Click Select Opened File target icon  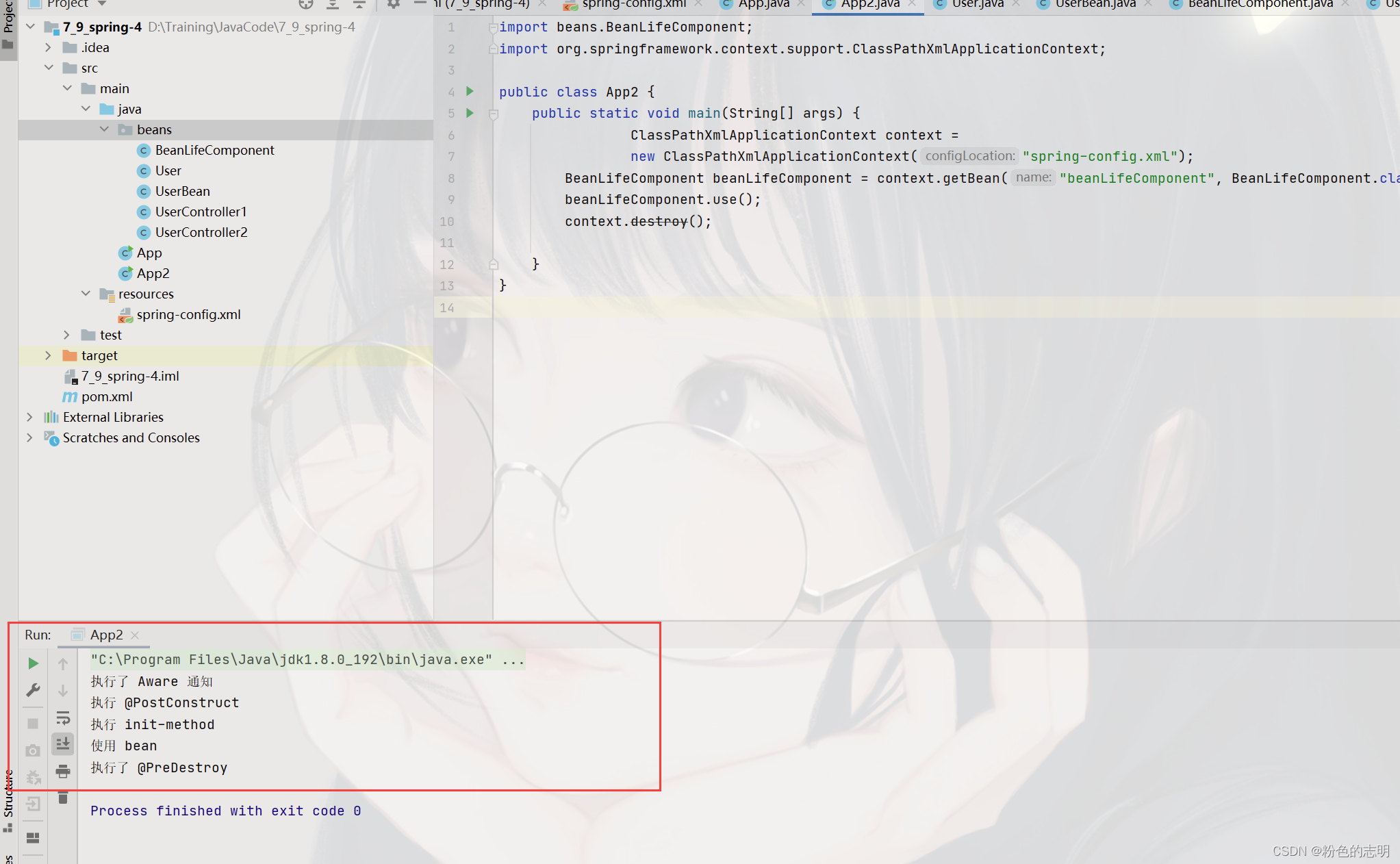click(x=306, y=4)
